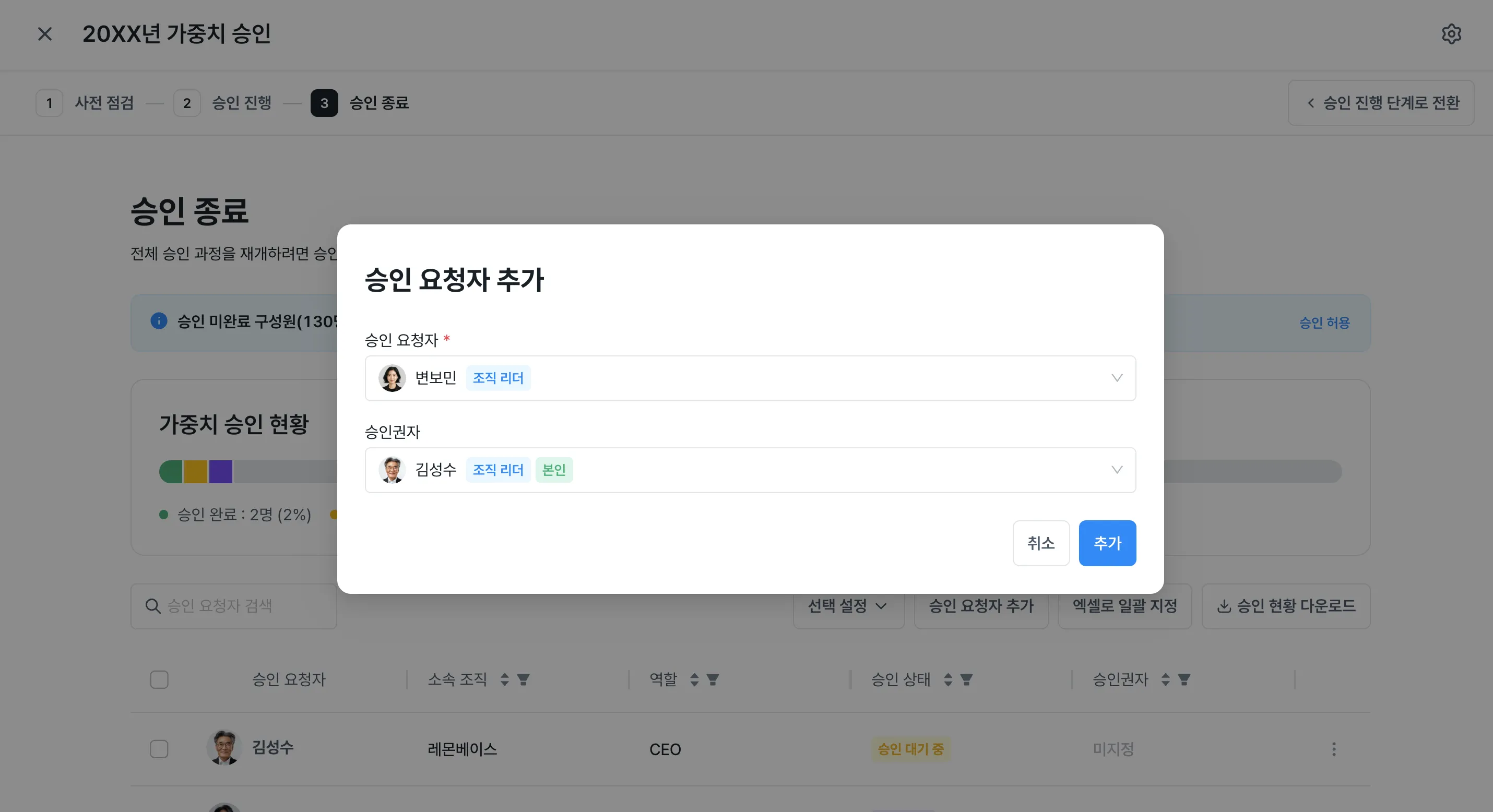Go to step 1 사전 점검
Viewport: 1493px width, 812px height.
(x=85, y=103)
